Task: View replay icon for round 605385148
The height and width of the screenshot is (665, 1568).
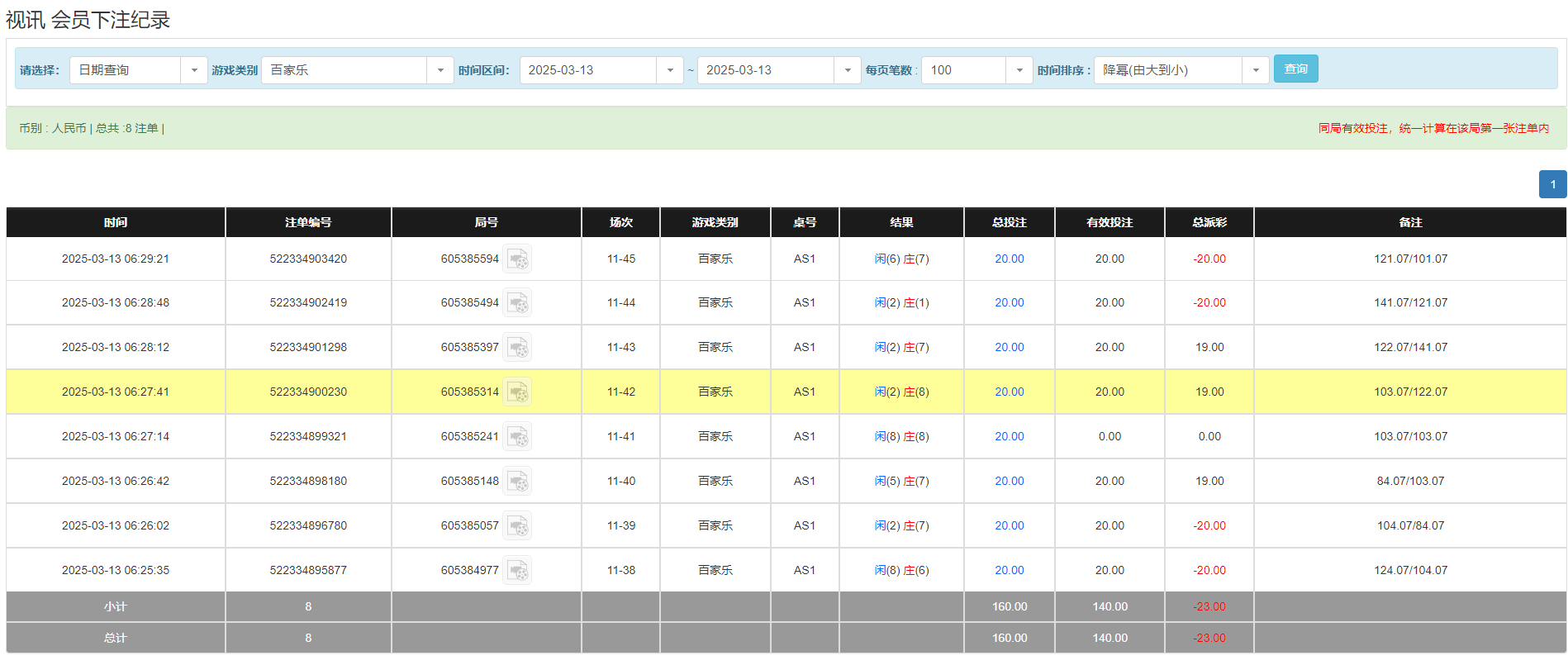Action: [518, 482]
